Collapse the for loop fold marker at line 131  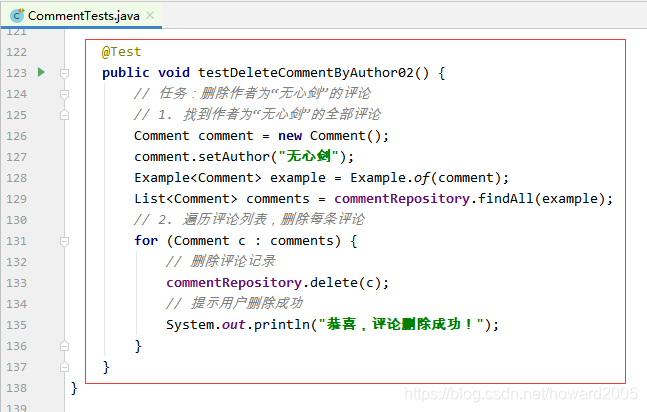64,241
